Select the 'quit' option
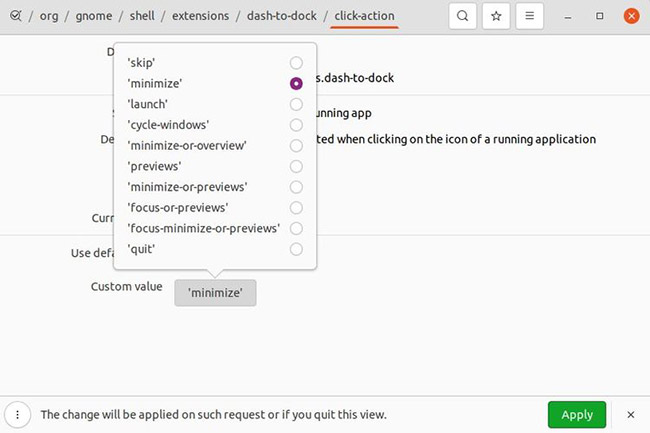 coord(296,249)
